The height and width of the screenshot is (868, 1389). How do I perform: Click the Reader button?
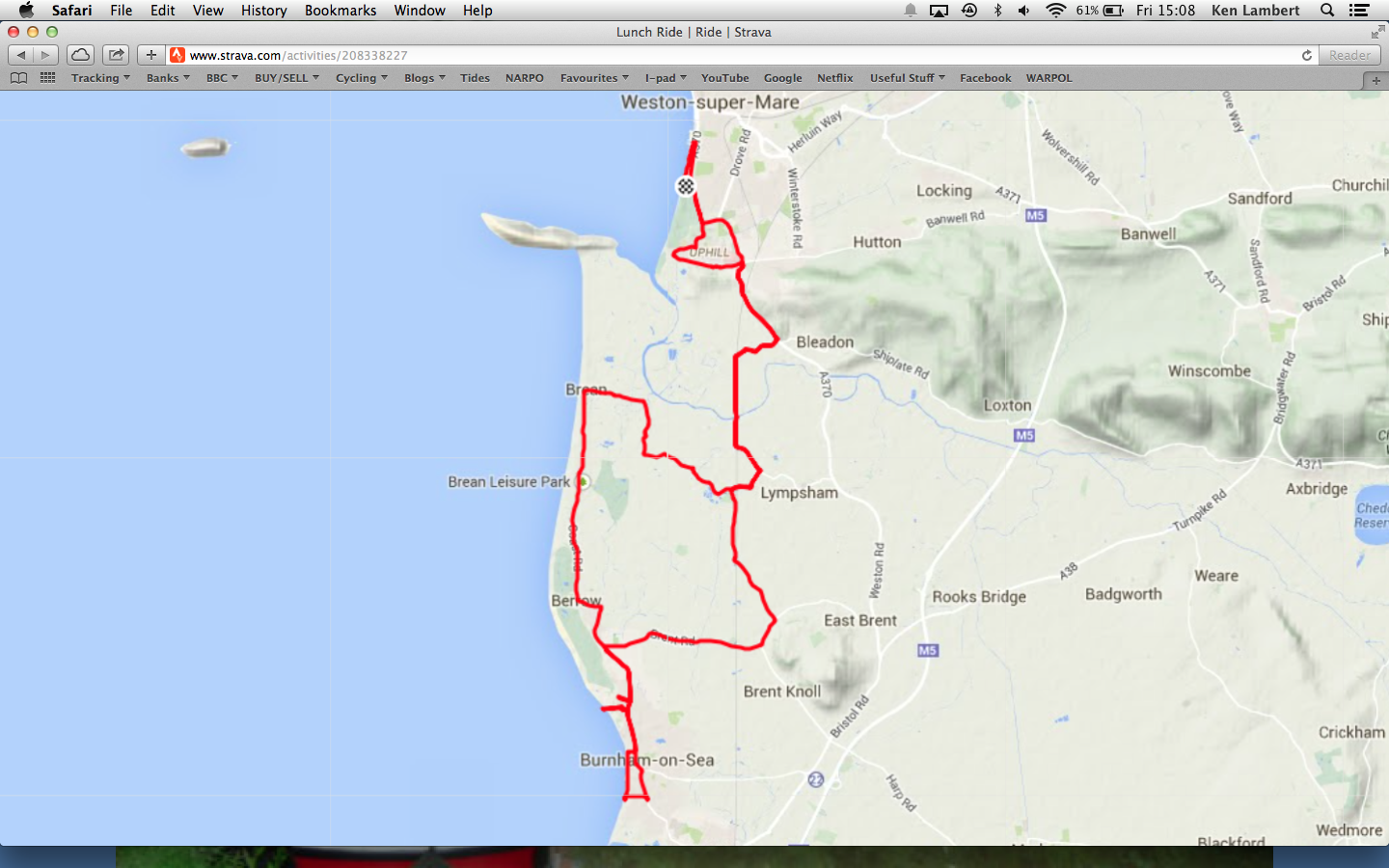(1349, 55)
